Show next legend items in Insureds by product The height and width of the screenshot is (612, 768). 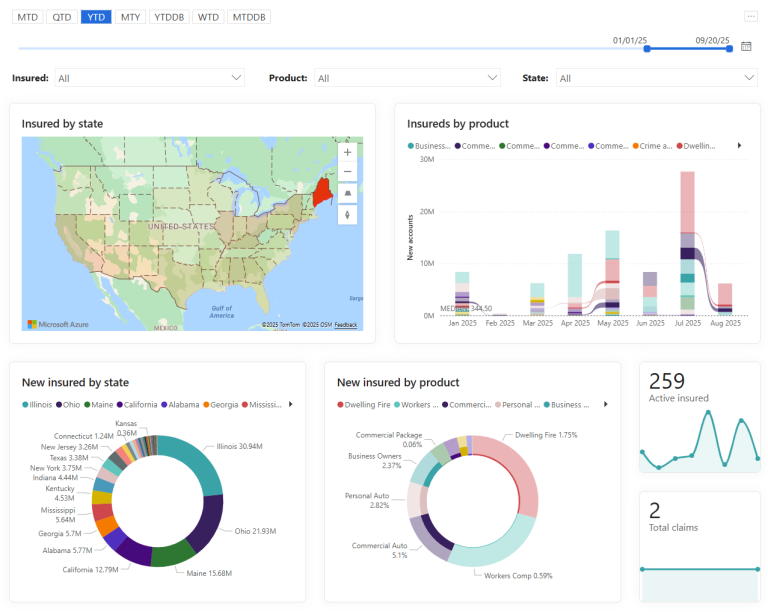pos(739,145)
